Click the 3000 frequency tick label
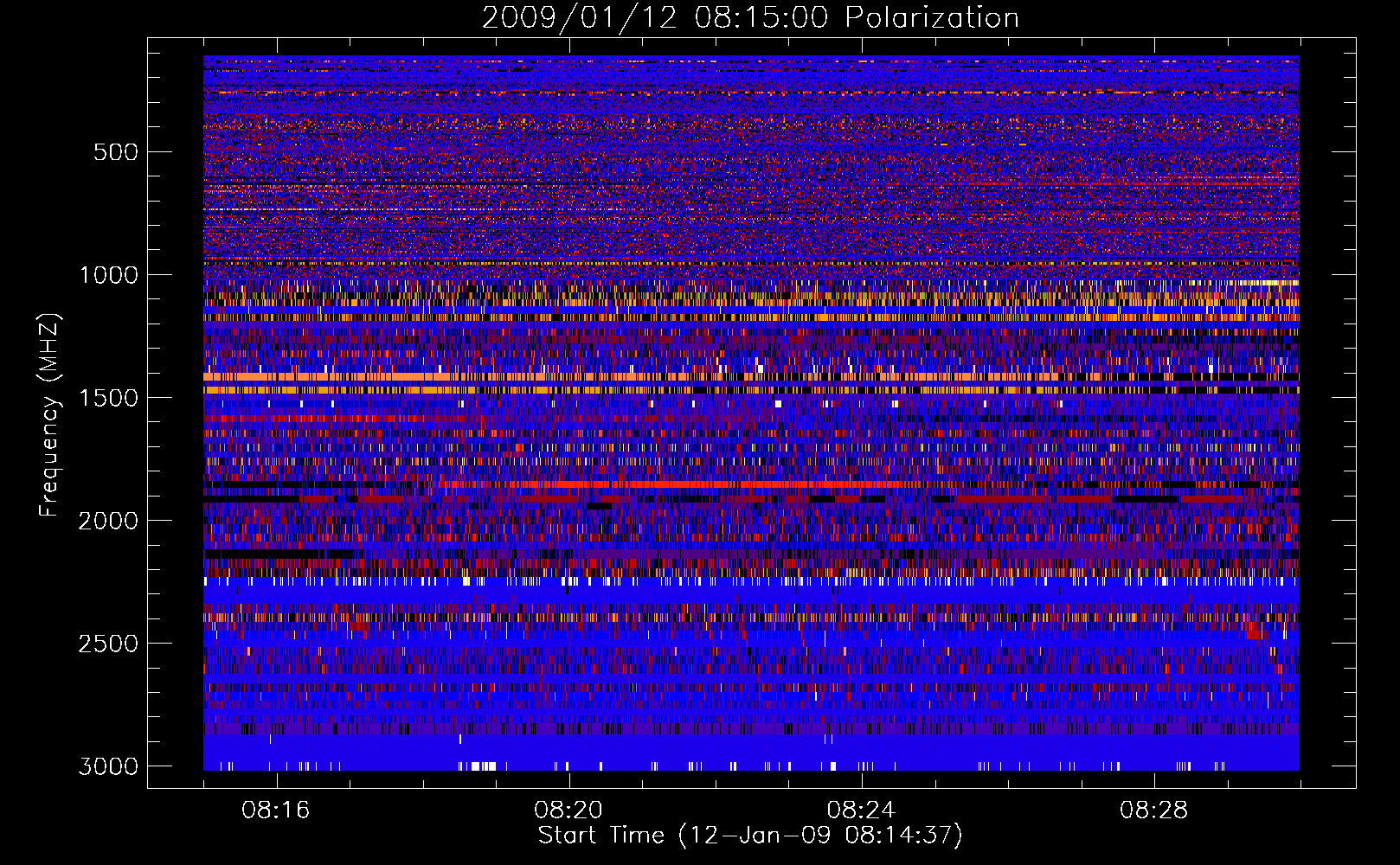The height and width of the screenshot is (865, 1400). (108, 766)
